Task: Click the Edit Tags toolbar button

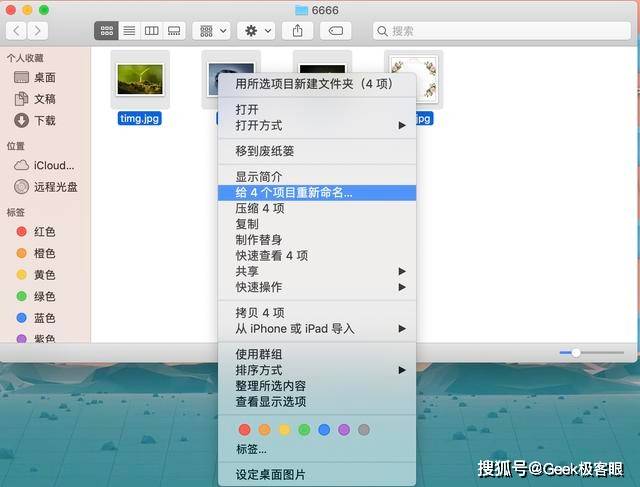Action: click(x=336, y=31)
